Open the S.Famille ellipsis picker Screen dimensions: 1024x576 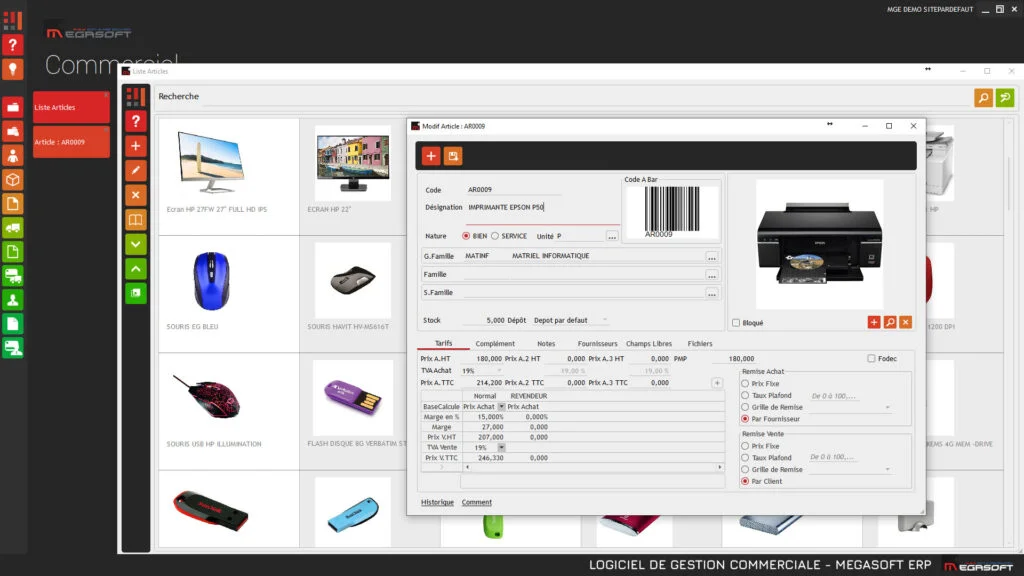coord(712,293)
